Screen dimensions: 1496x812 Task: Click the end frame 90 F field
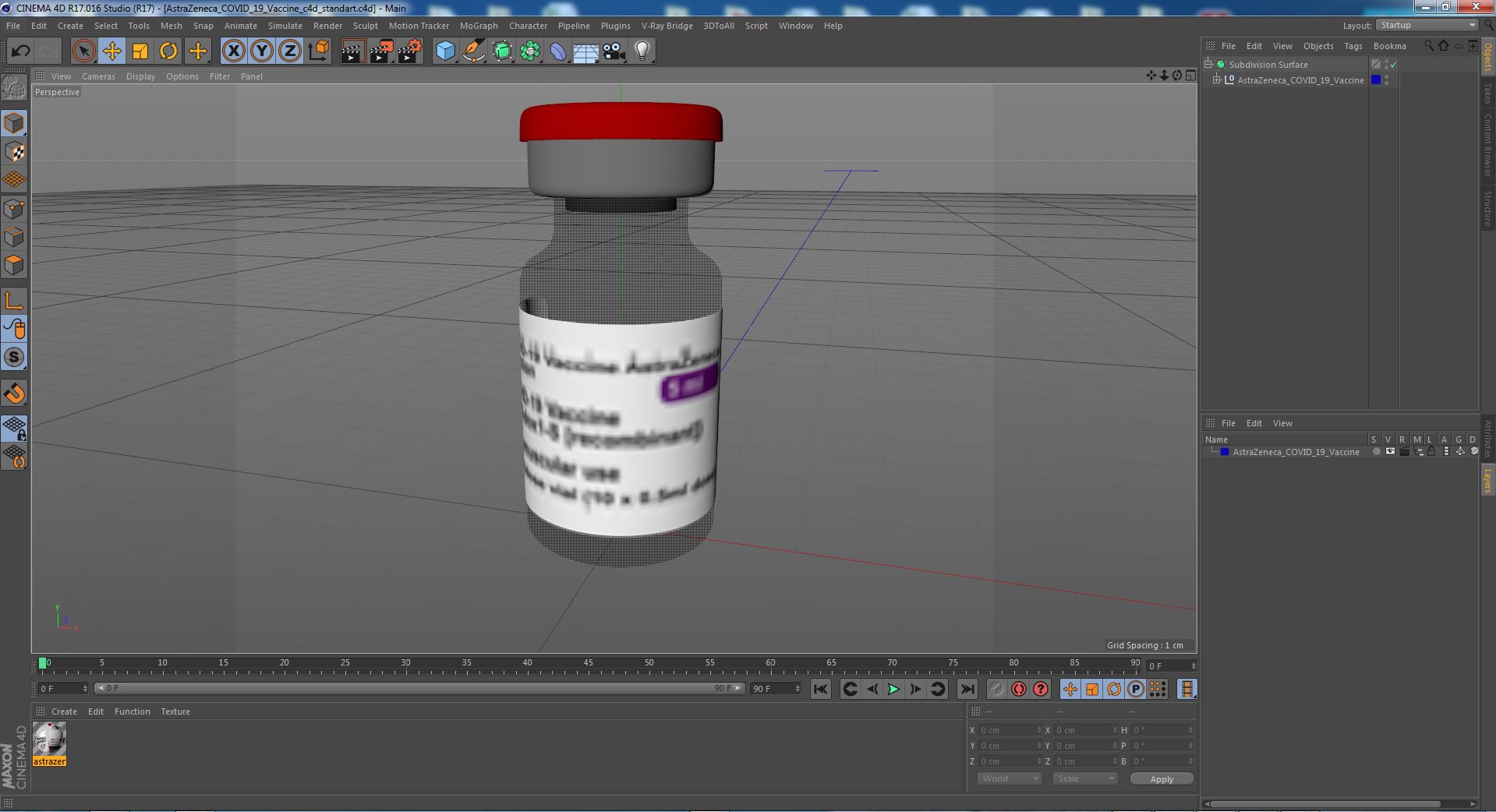776,689
